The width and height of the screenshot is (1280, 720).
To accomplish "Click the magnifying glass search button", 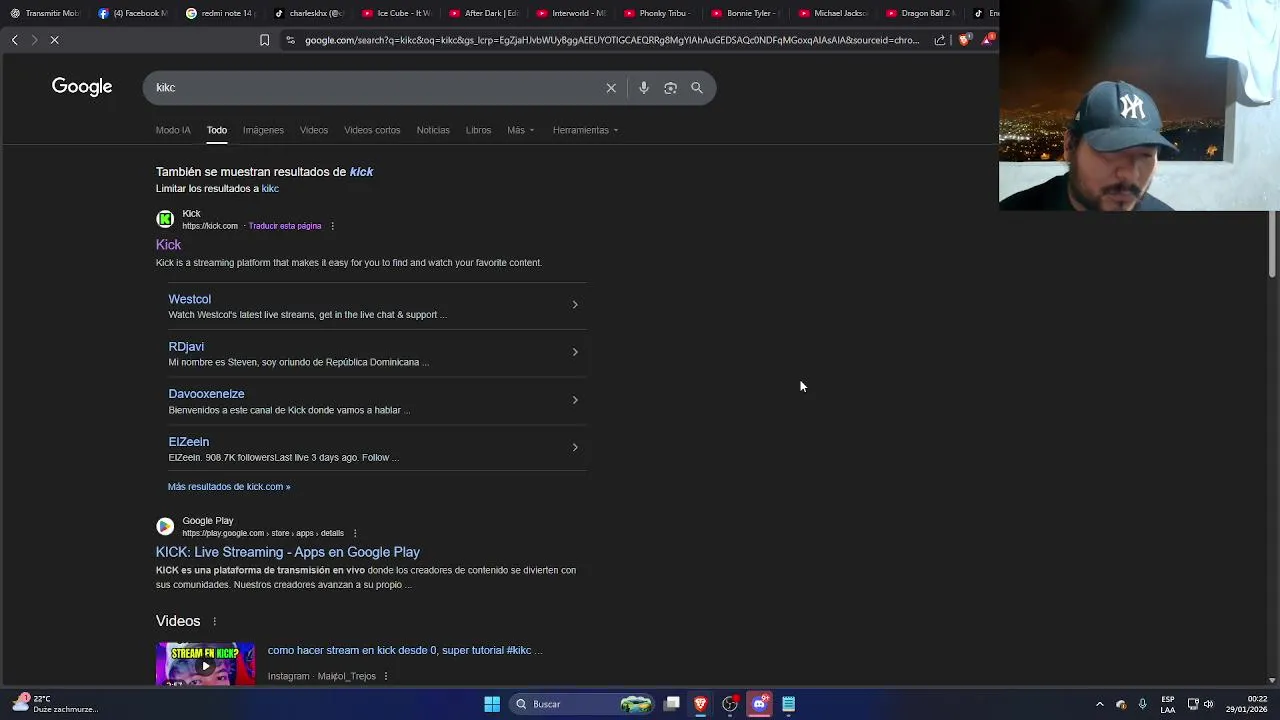I will point(697,88).
